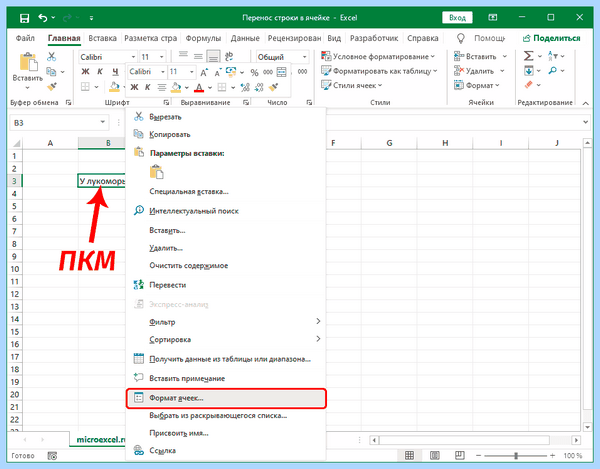
Task: Switch to Normal view in the status bar
Action: pyautogui.click(x=409, y=455)
